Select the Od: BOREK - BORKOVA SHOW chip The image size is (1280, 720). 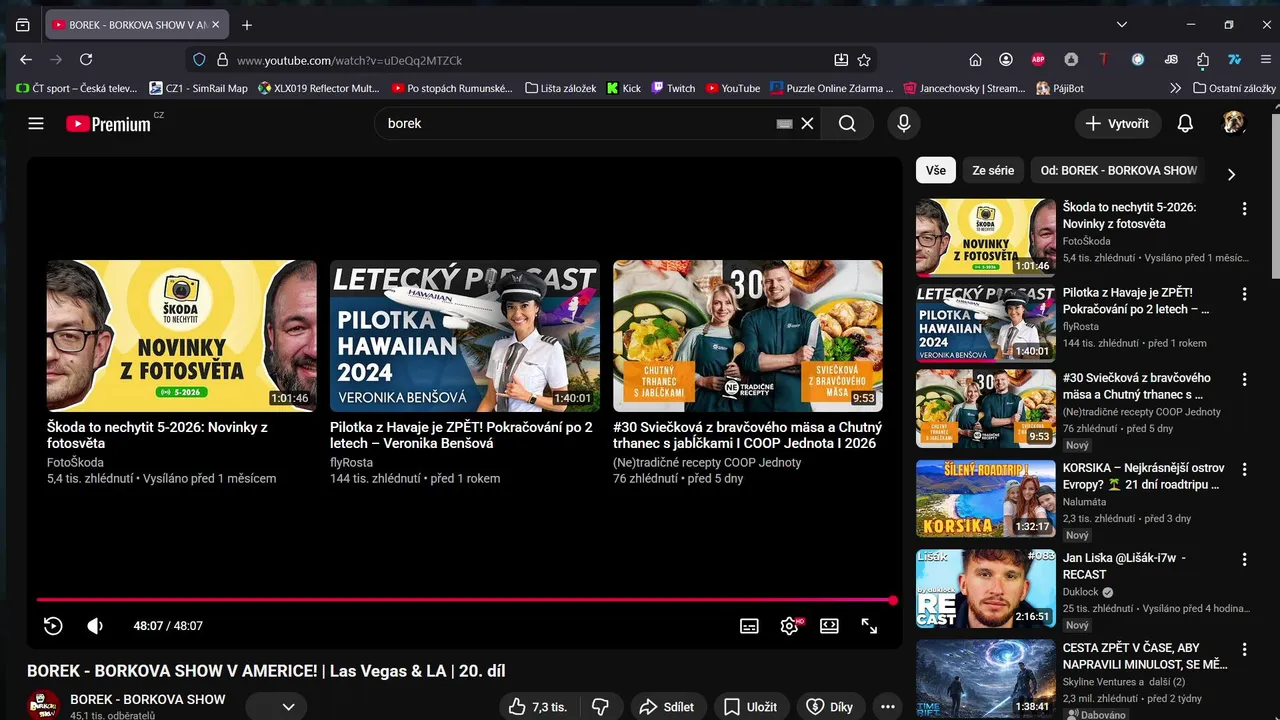(x=1119, y=170)
